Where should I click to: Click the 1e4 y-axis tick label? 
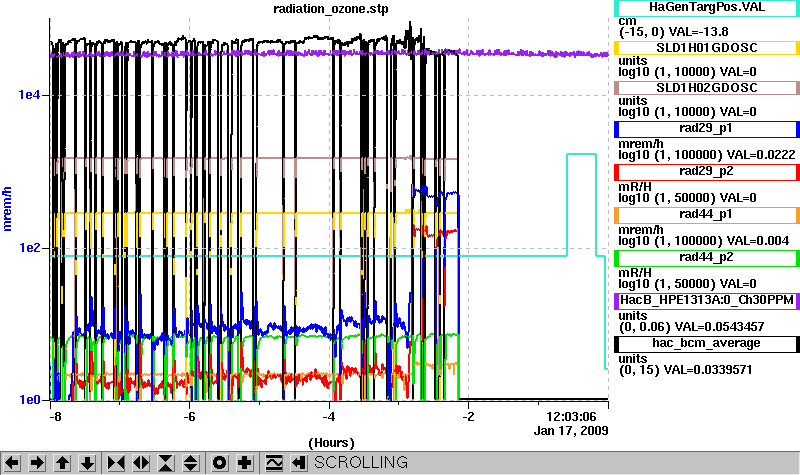(29, 95)
